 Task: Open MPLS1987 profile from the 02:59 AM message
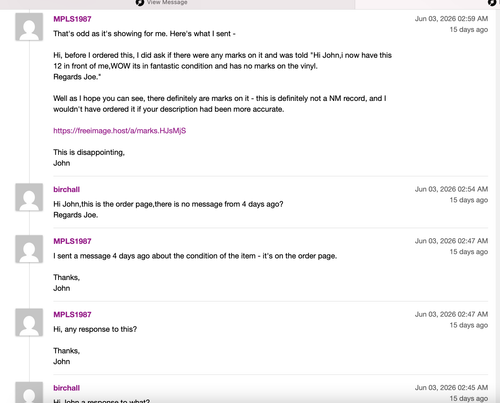coord(72,19)
